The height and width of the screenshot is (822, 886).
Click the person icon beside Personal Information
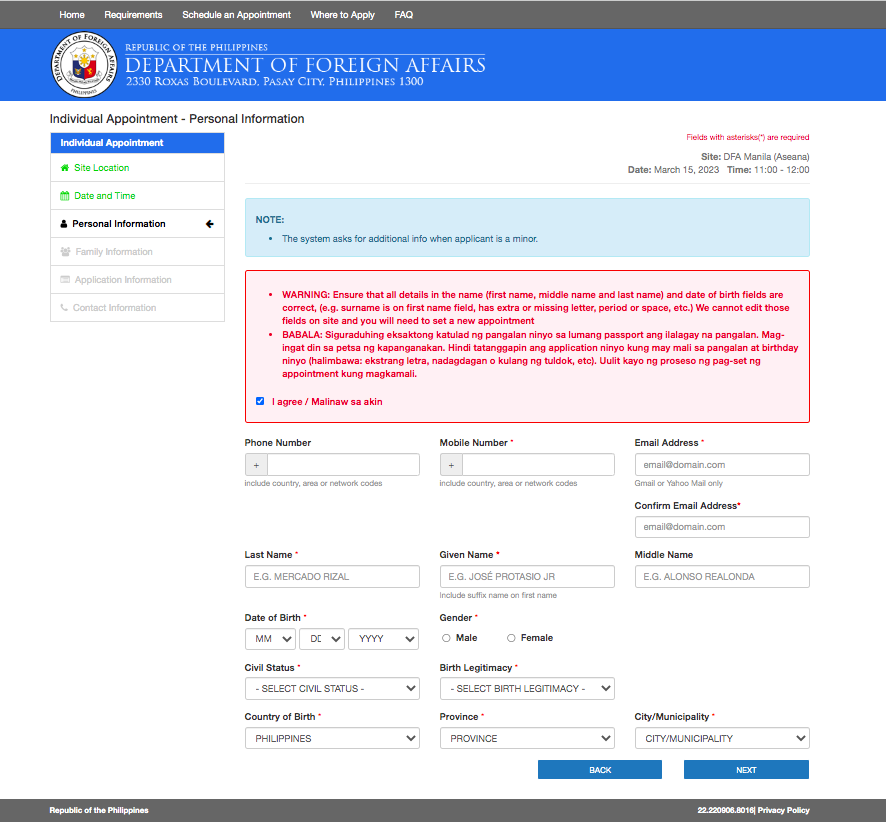click(x=64, y=224)
